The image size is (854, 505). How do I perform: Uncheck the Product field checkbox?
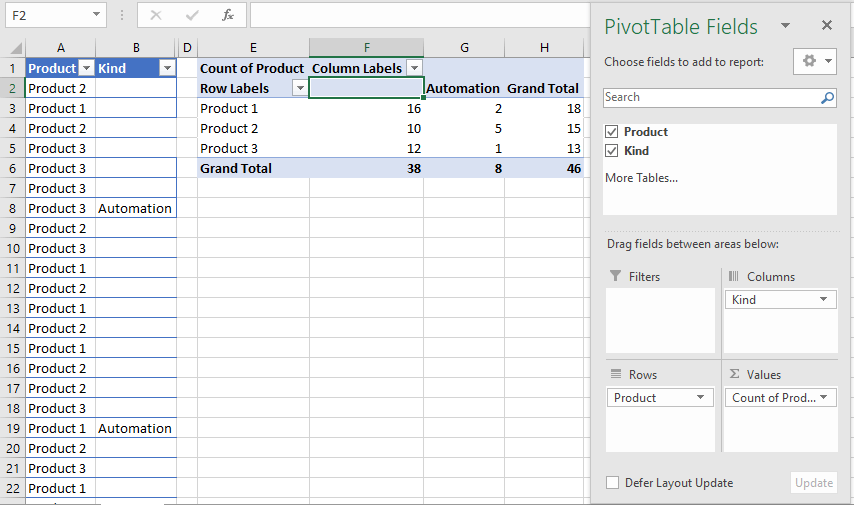(612, 132)
